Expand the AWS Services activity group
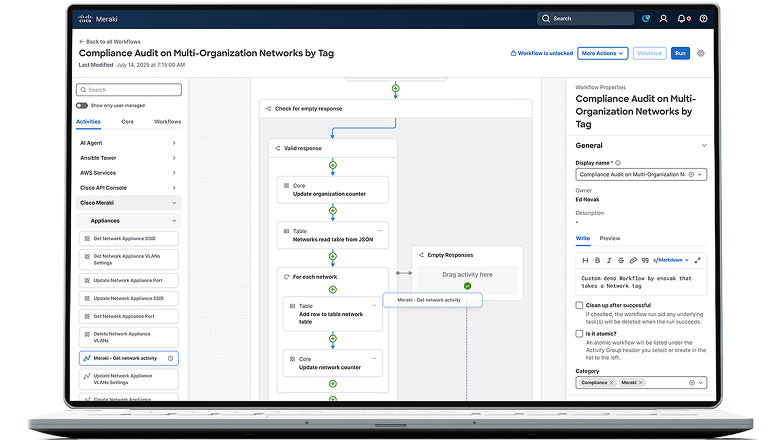This screenshot has height=441, width=784. (174, 173)
